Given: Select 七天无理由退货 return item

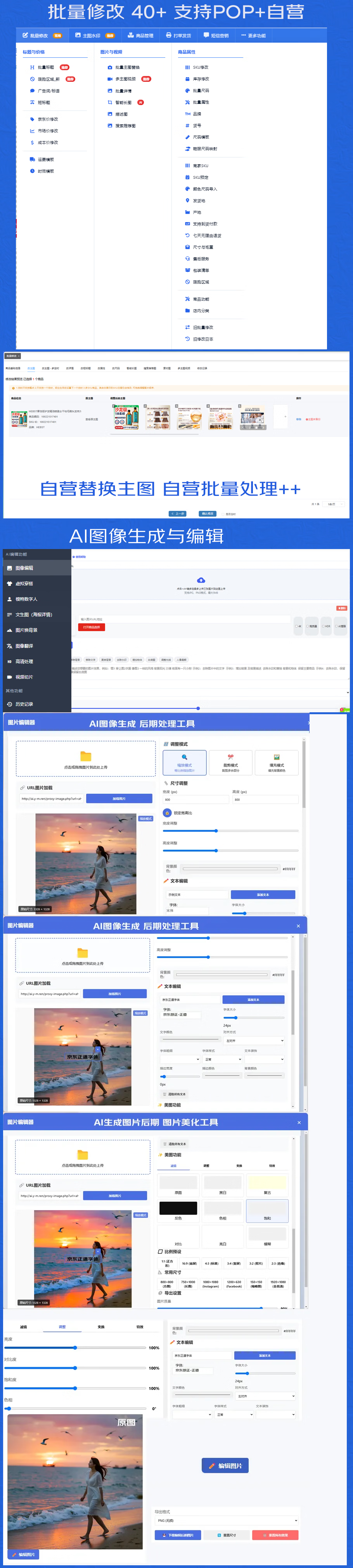Looking at the screenshot, I should [x=203, y=236].
